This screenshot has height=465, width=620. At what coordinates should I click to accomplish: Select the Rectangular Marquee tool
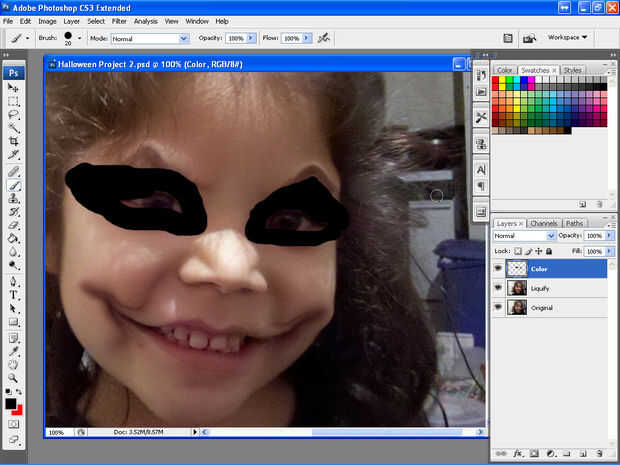point(13,102)
